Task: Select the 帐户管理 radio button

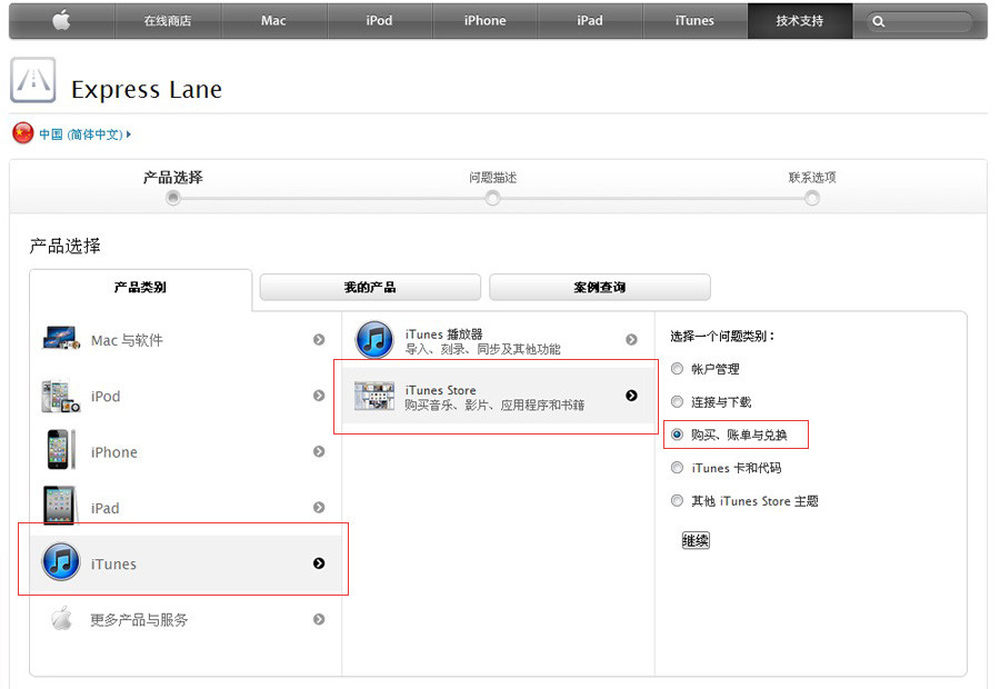Action: [x=677, y=369]
